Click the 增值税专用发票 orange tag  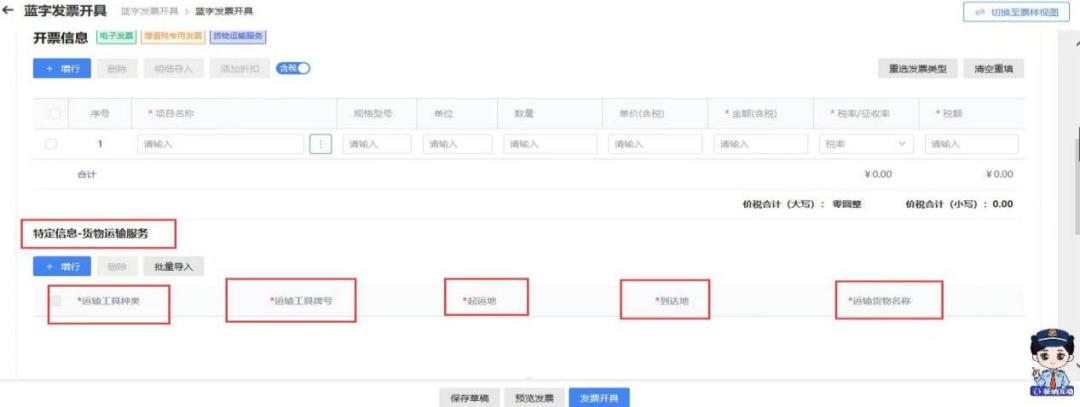click(x=172, y=35)
